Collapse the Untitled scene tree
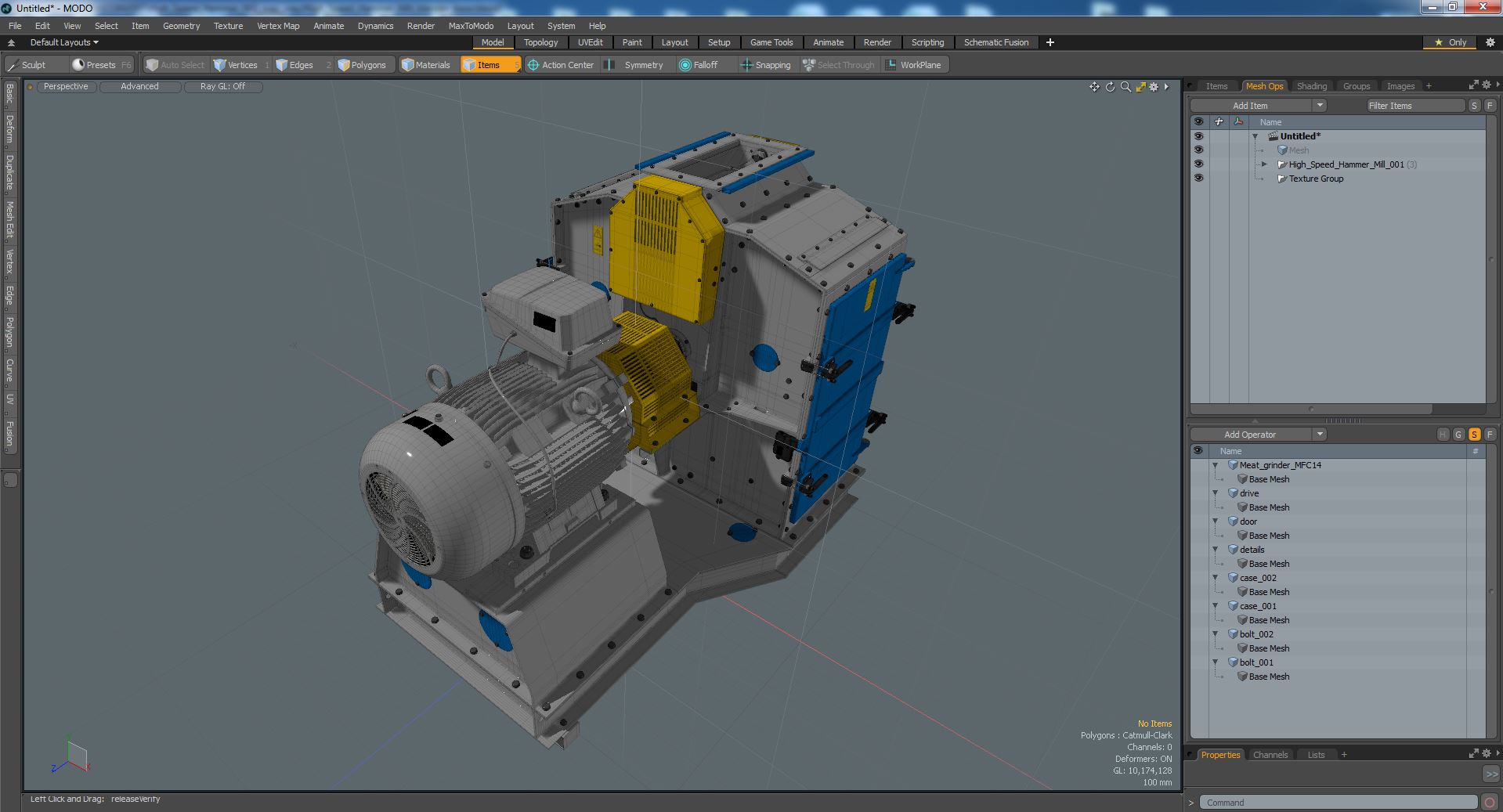 tap(1256, 136)
